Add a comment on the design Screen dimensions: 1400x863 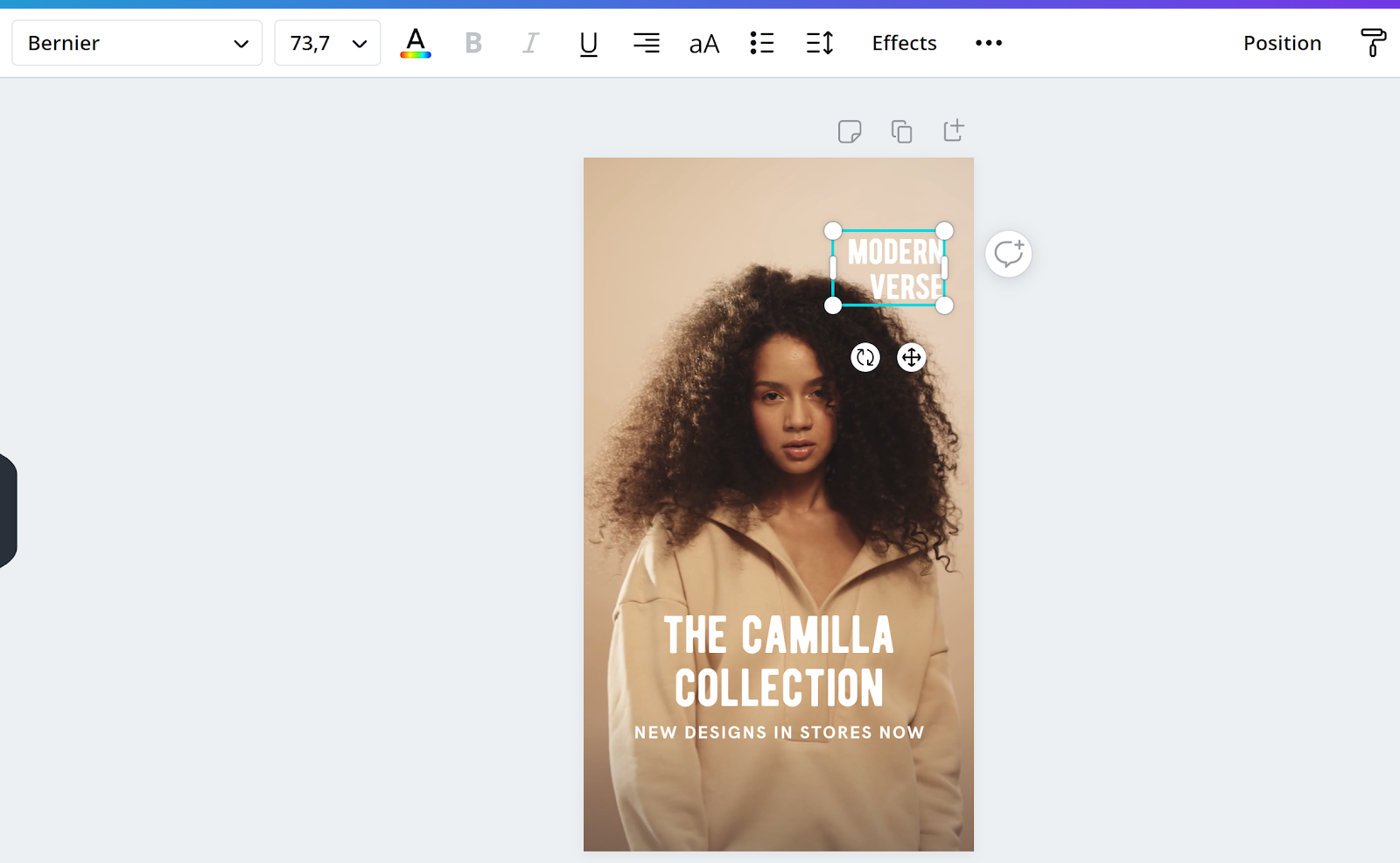pyautogui.click(x=1008, y=254)
